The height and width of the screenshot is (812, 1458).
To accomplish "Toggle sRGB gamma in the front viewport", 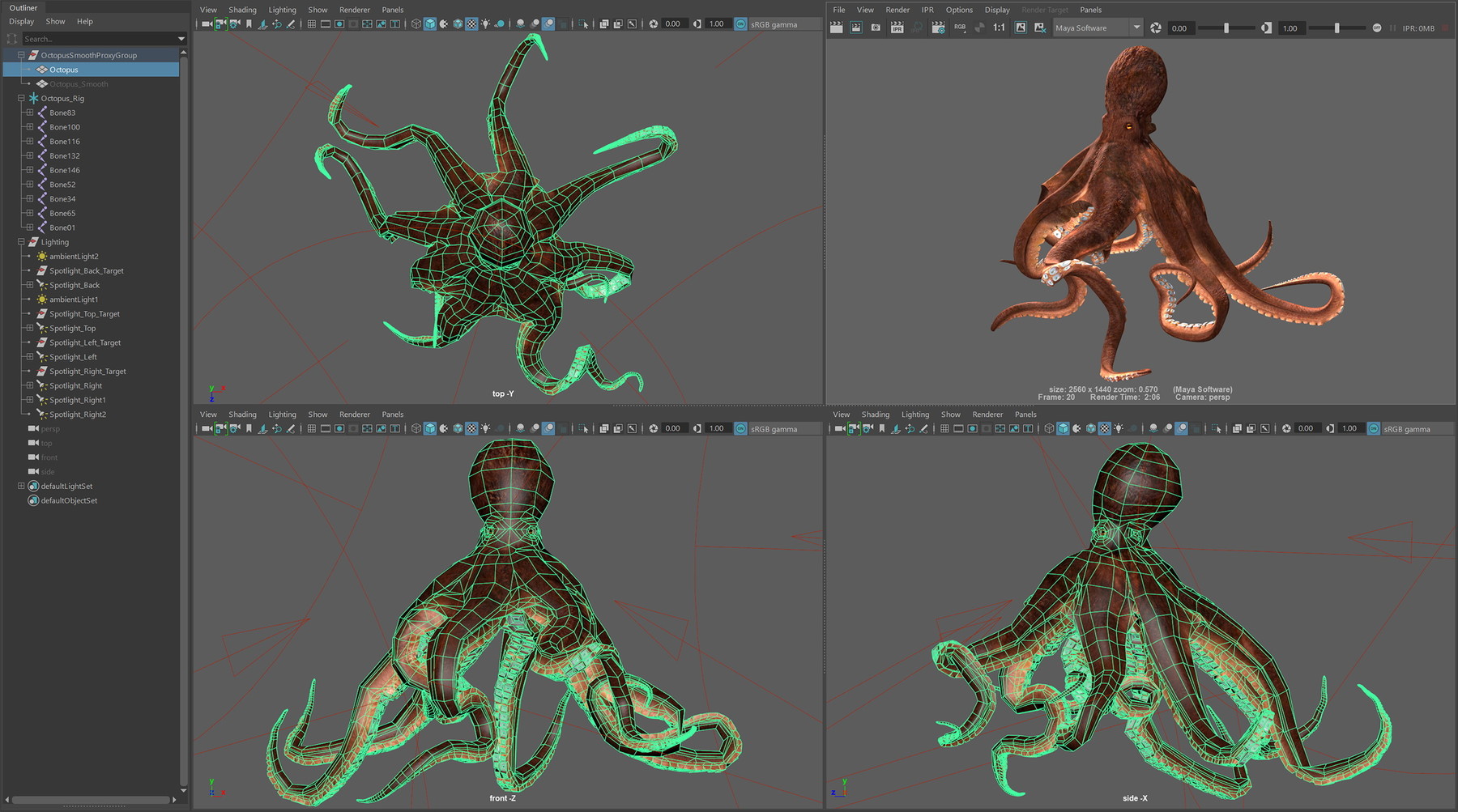I will point(740,428).
